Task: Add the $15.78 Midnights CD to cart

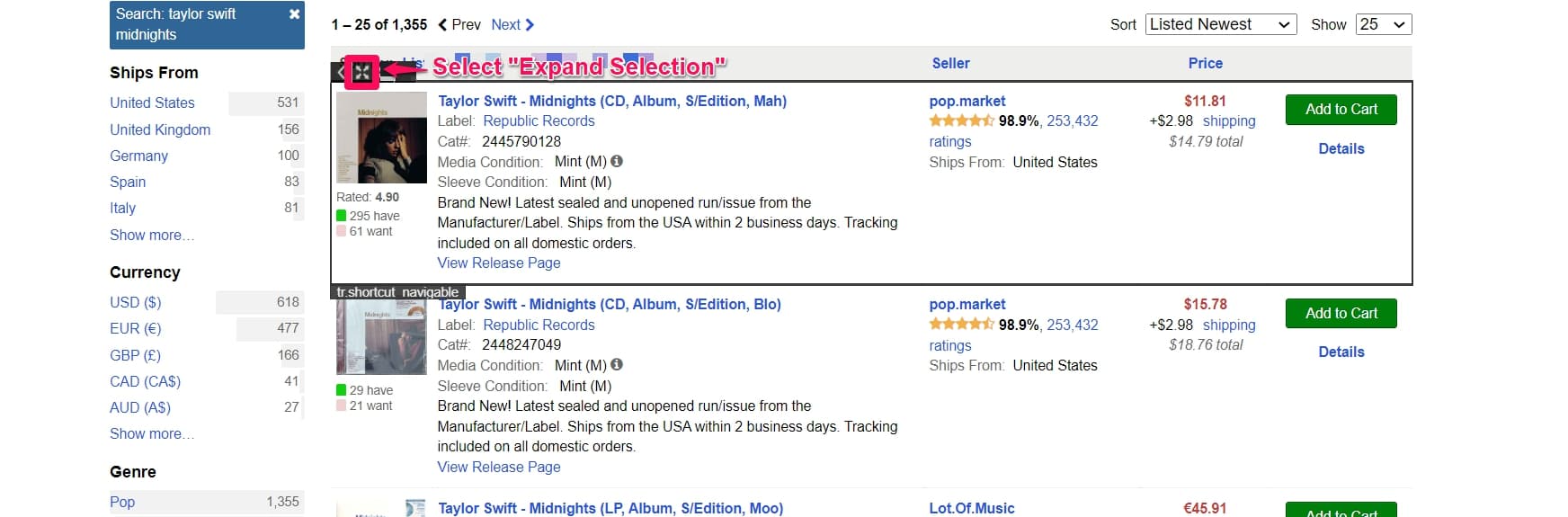Action: (x=1341, y=314)
